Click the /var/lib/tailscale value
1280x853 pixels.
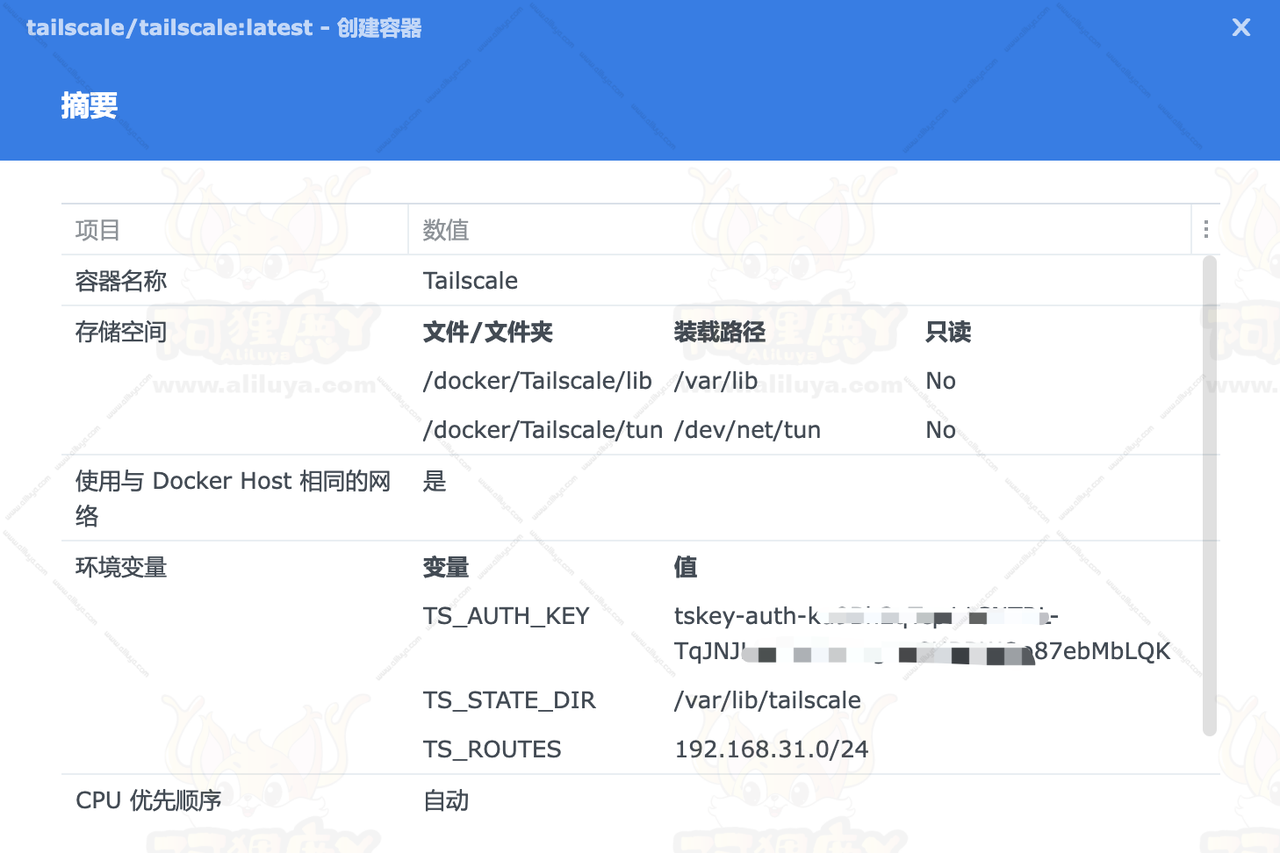point(767,700)
